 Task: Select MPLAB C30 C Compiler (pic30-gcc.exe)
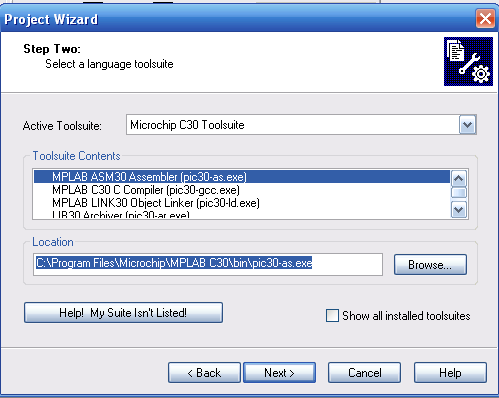pos(242,190)
